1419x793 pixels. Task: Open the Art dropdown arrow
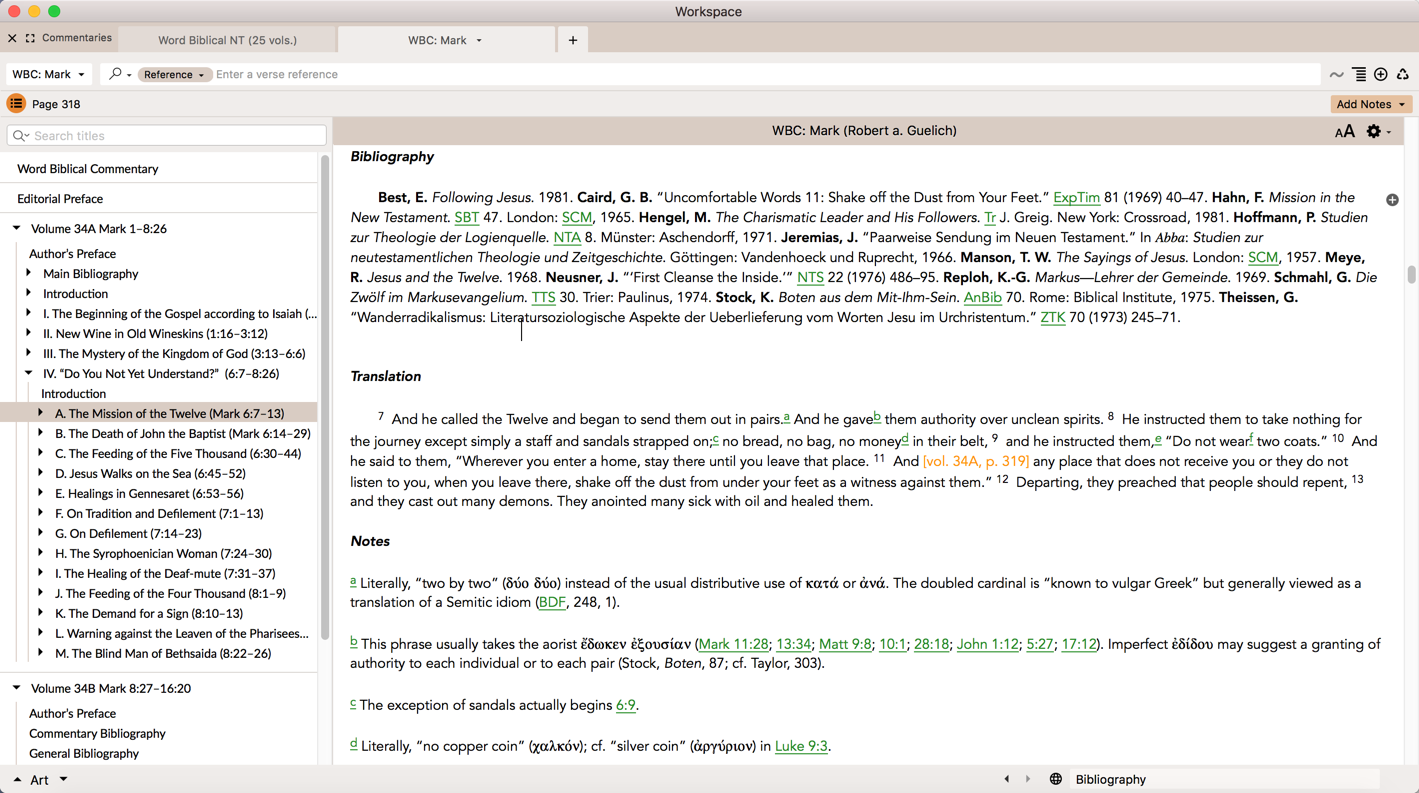63,779
